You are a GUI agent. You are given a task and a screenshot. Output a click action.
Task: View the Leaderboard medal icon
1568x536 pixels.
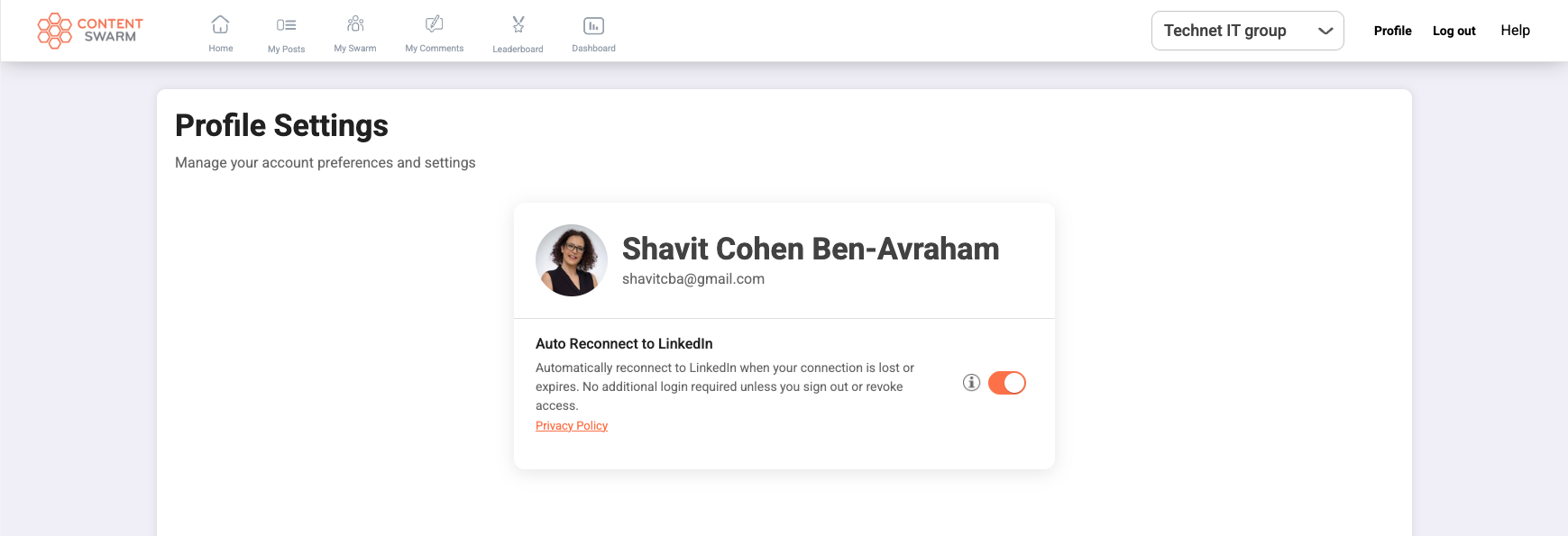(518, 24)
